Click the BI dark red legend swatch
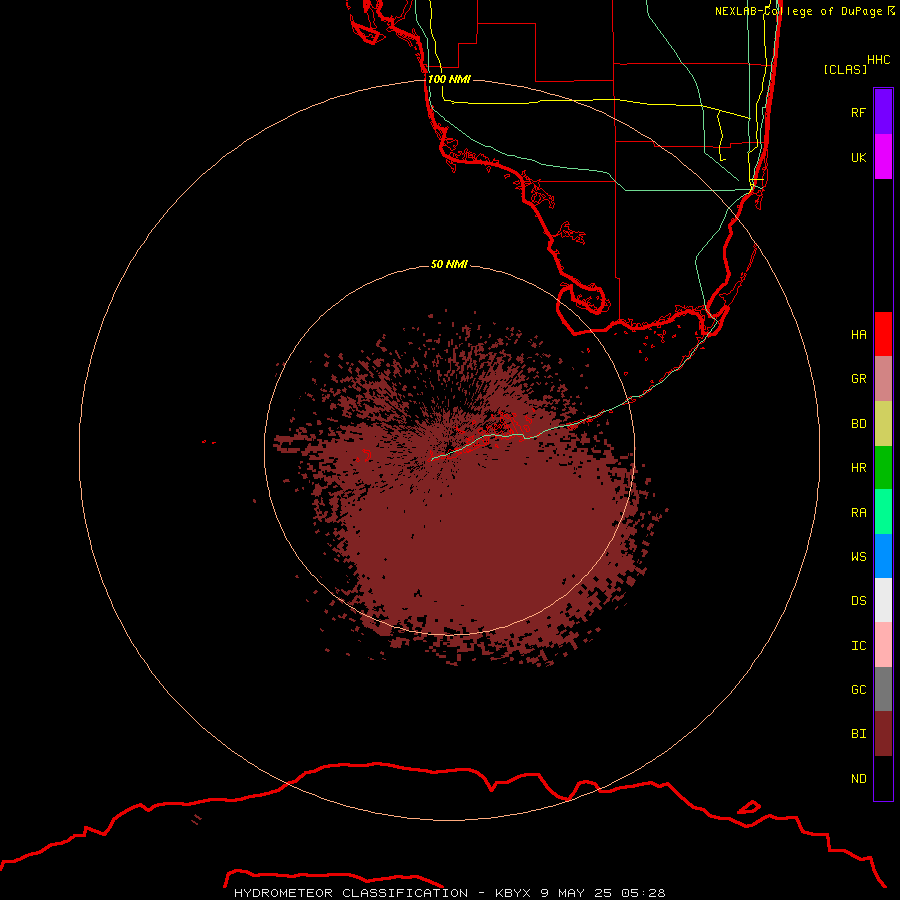 [x=883, y=734]
